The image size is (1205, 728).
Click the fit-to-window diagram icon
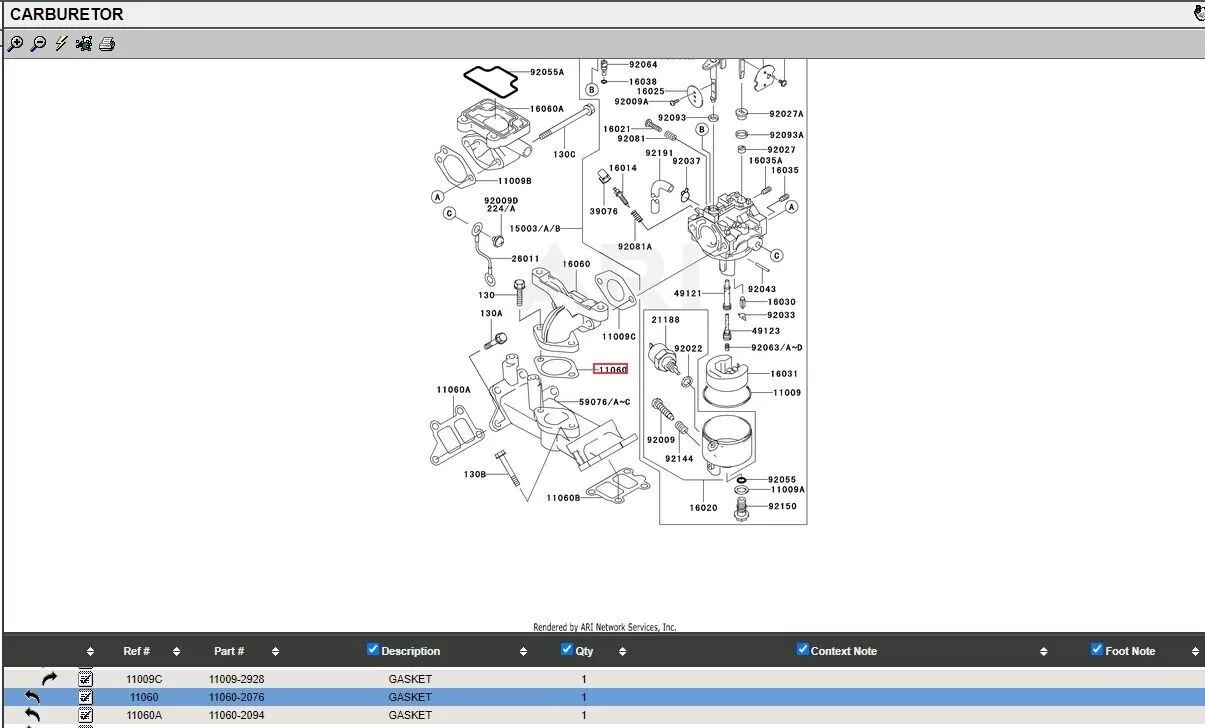[84, 44]
